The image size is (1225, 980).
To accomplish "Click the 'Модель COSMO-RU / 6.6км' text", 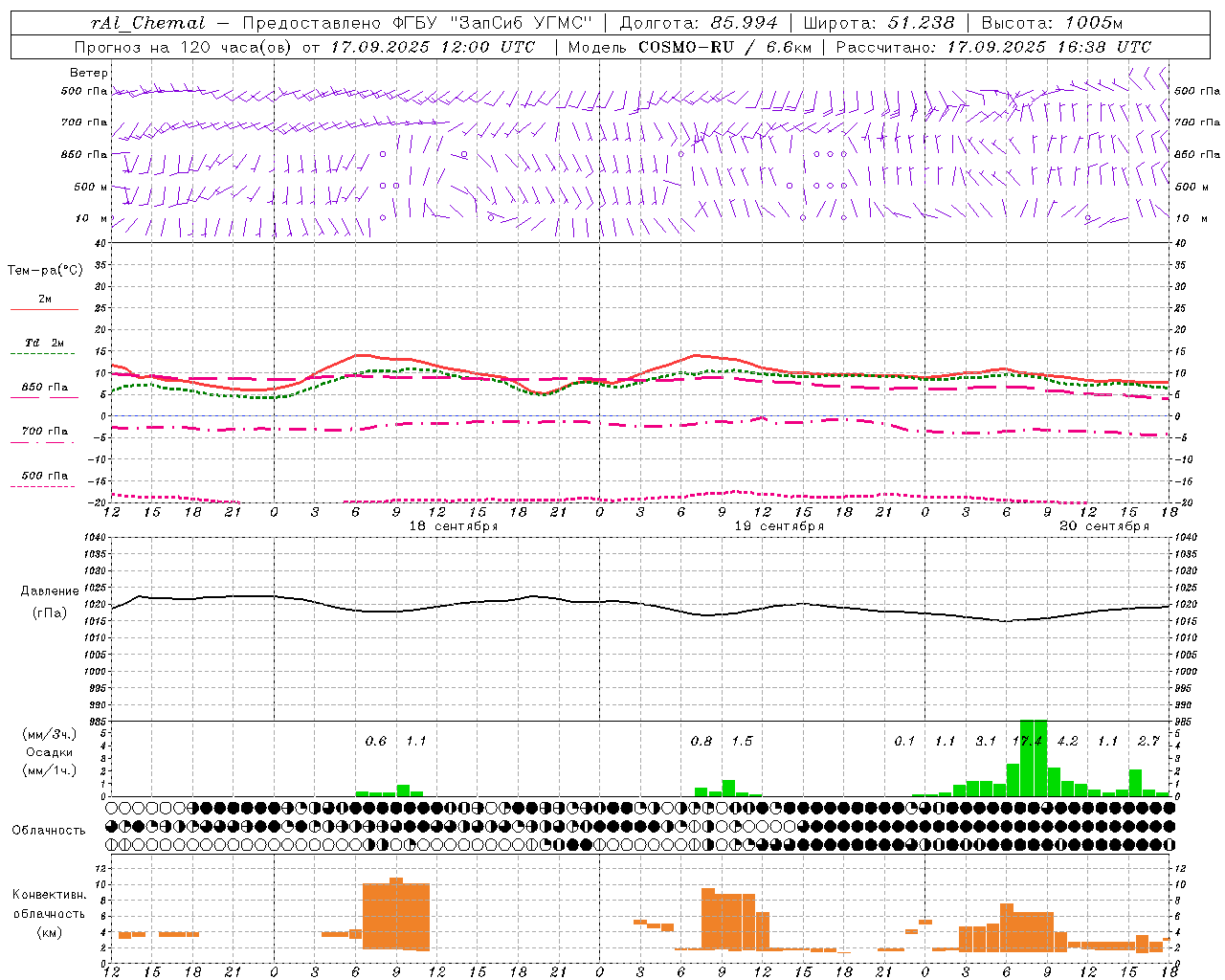I will (690, 47).
